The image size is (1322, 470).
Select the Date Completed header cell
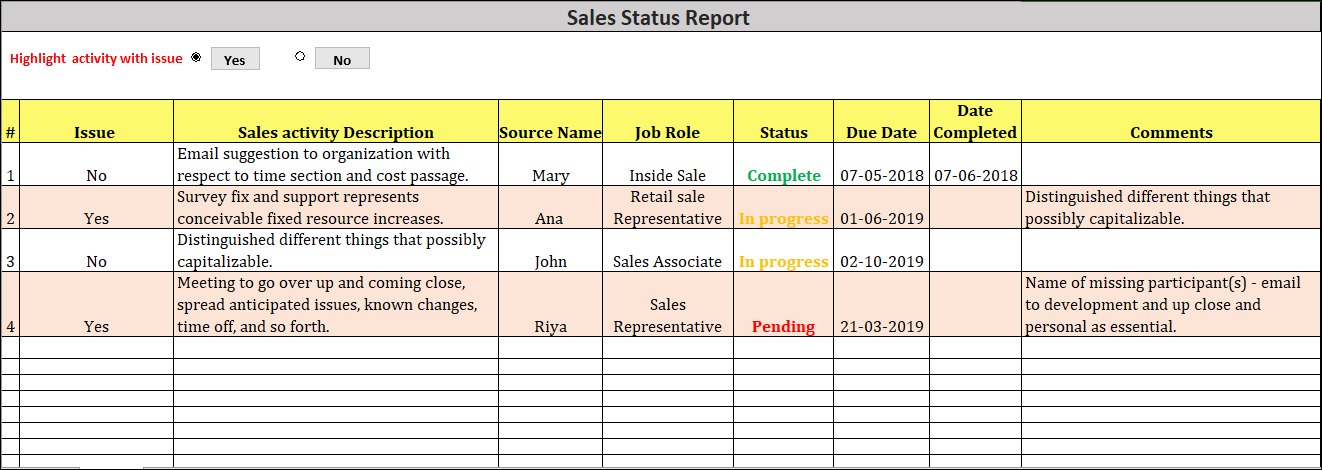(974, 121)
